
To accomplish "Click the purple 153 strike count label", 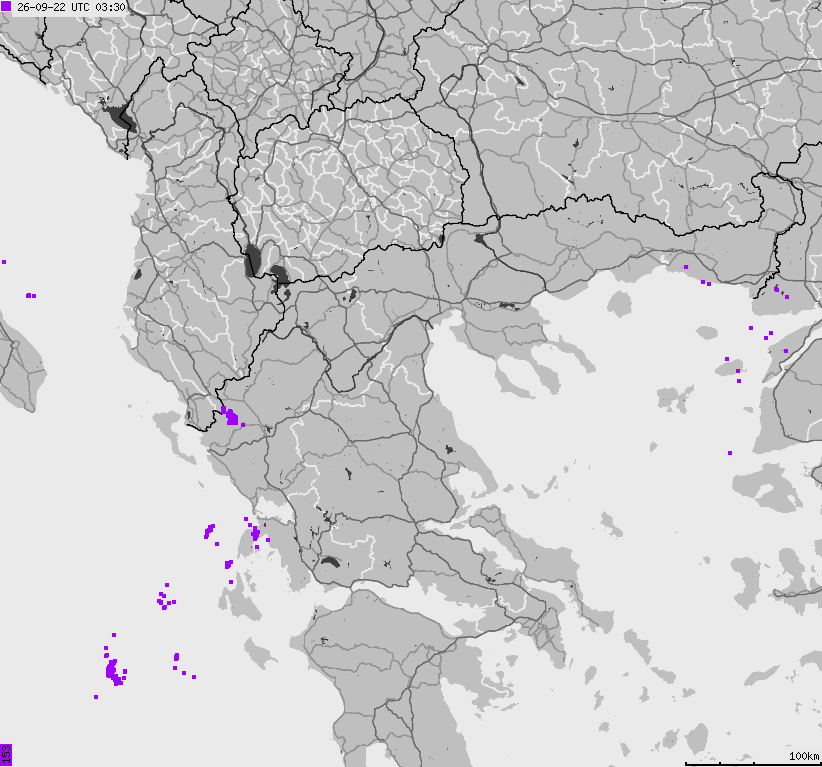I will (x=6, y=755).
